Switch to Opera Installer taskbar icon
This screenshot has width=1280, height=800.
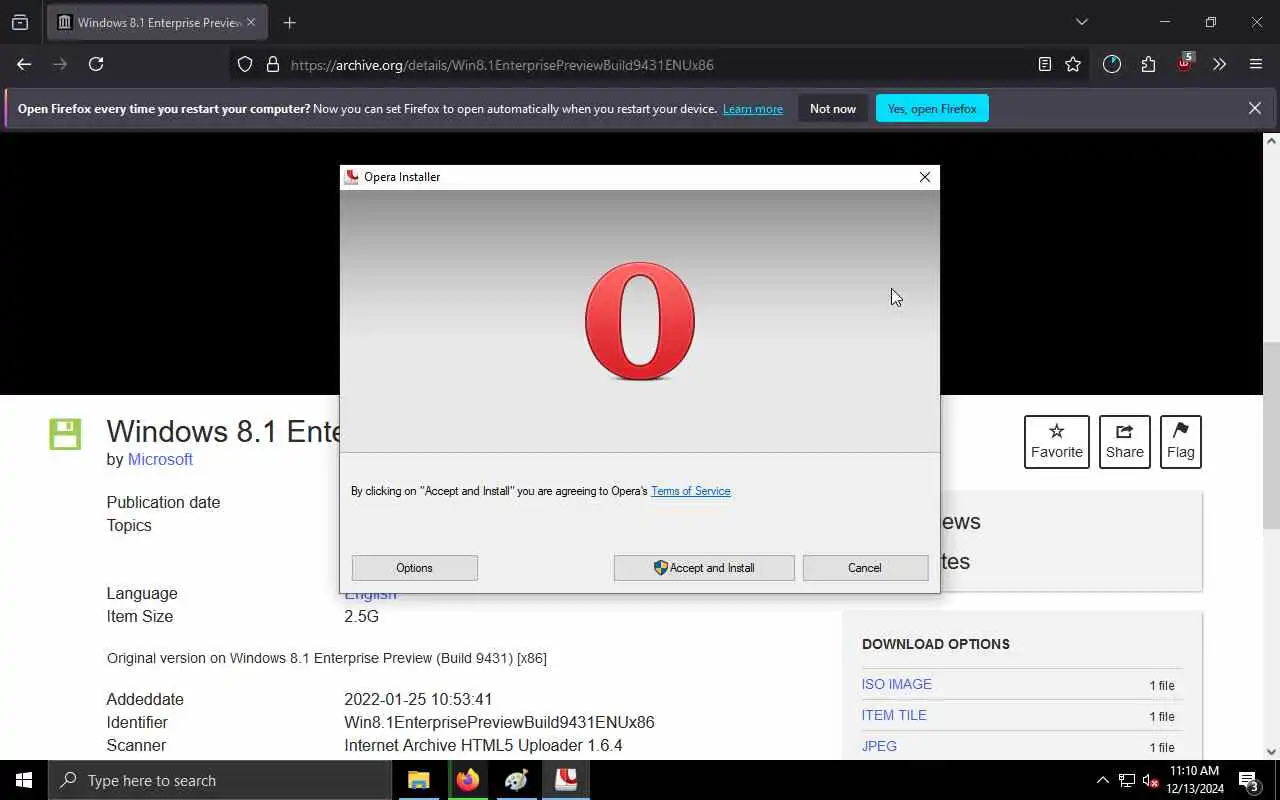566,780
